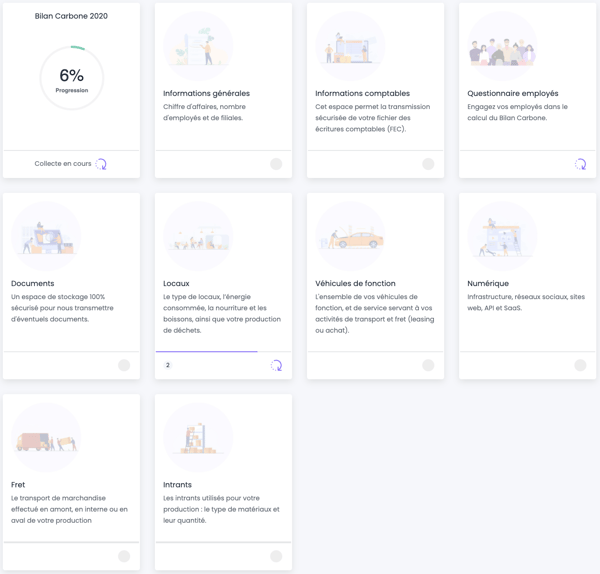Click the 'Un espace de stockage 100% sécurisé' description
600x574 pixels.
tap(62, 308)
